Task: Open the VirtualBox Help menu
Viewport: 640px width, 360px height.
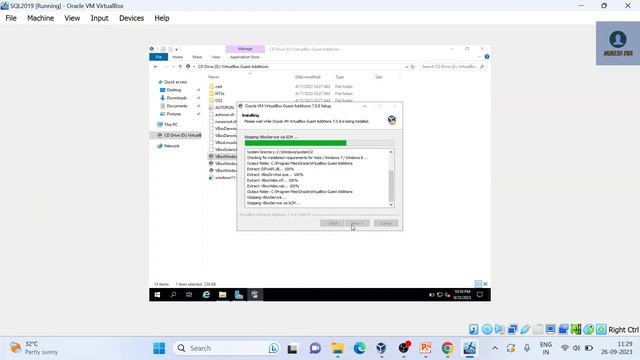Action: pos(162,18)
